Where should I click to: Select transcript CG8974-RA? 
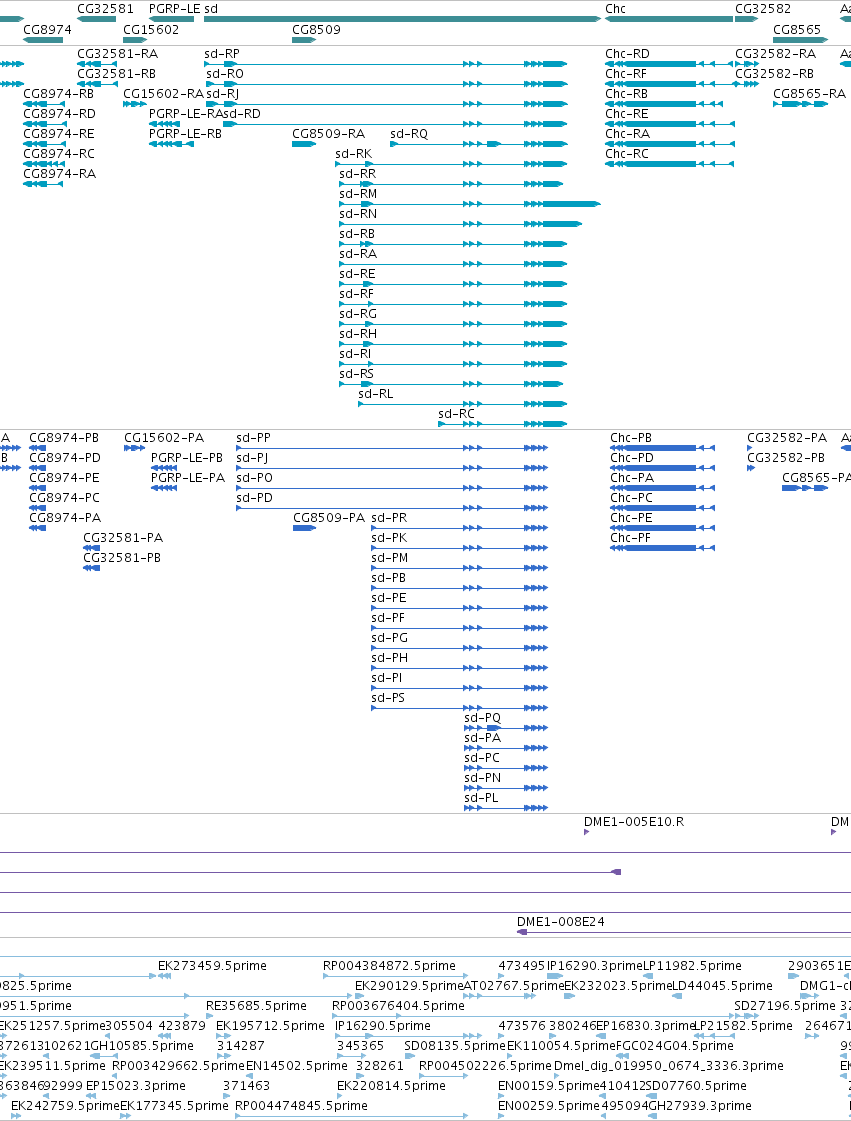(x=43, y=184)
